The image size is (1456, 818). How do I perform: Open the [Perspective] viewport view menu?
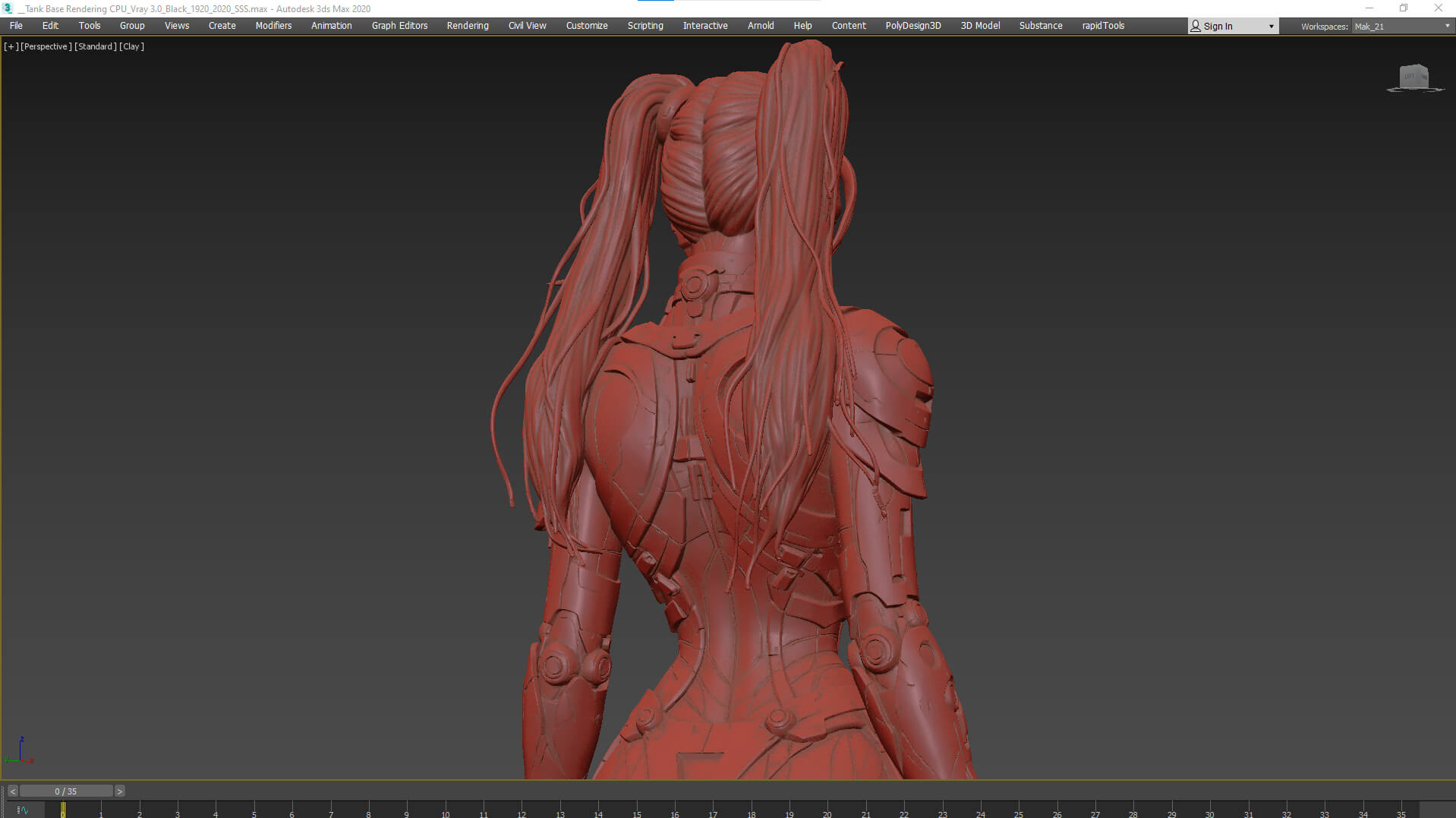(46, 46)
